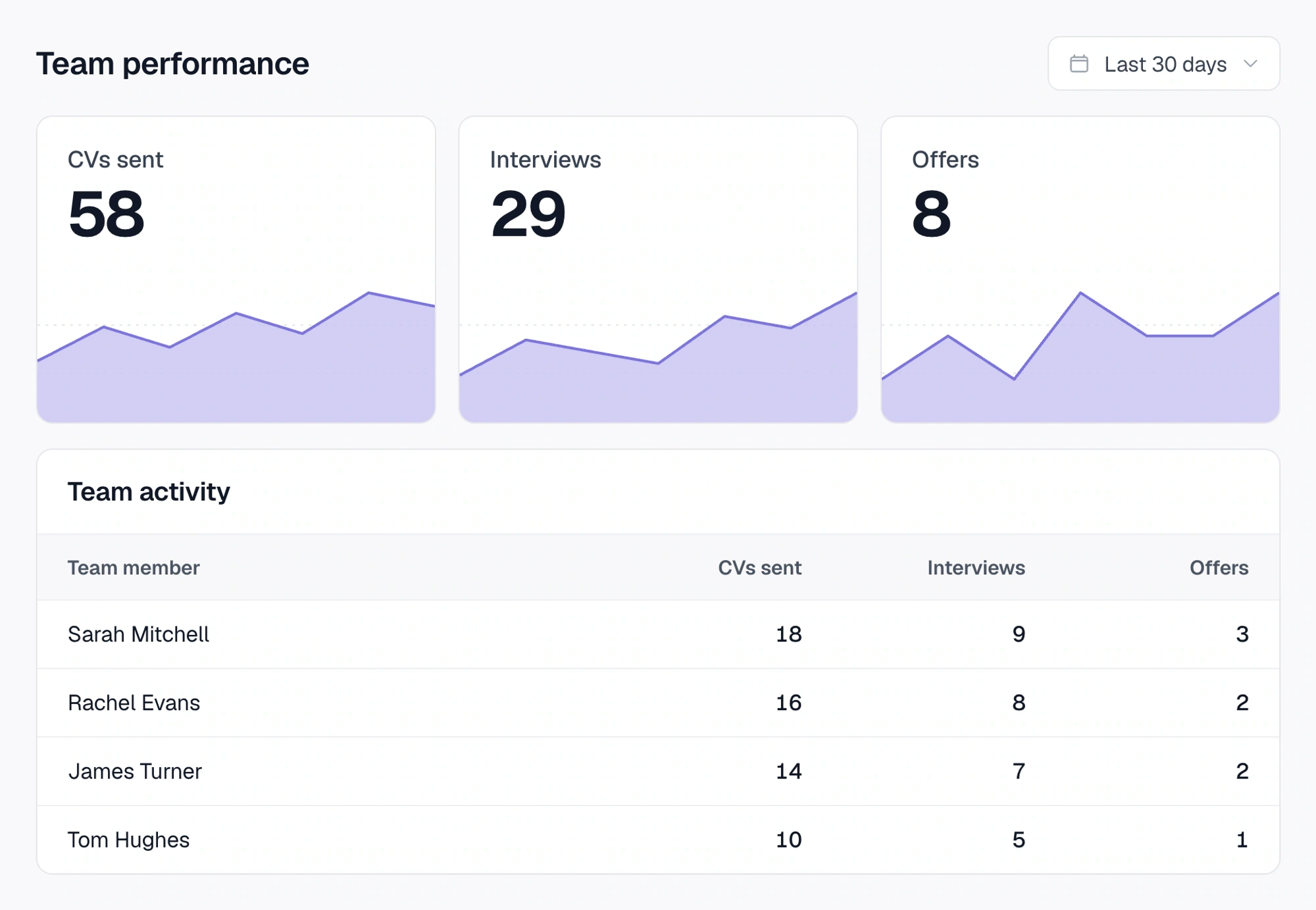This screenshot has width=1316, height=910.
Task: Select the CVs sent chart card
Action: 236,270
